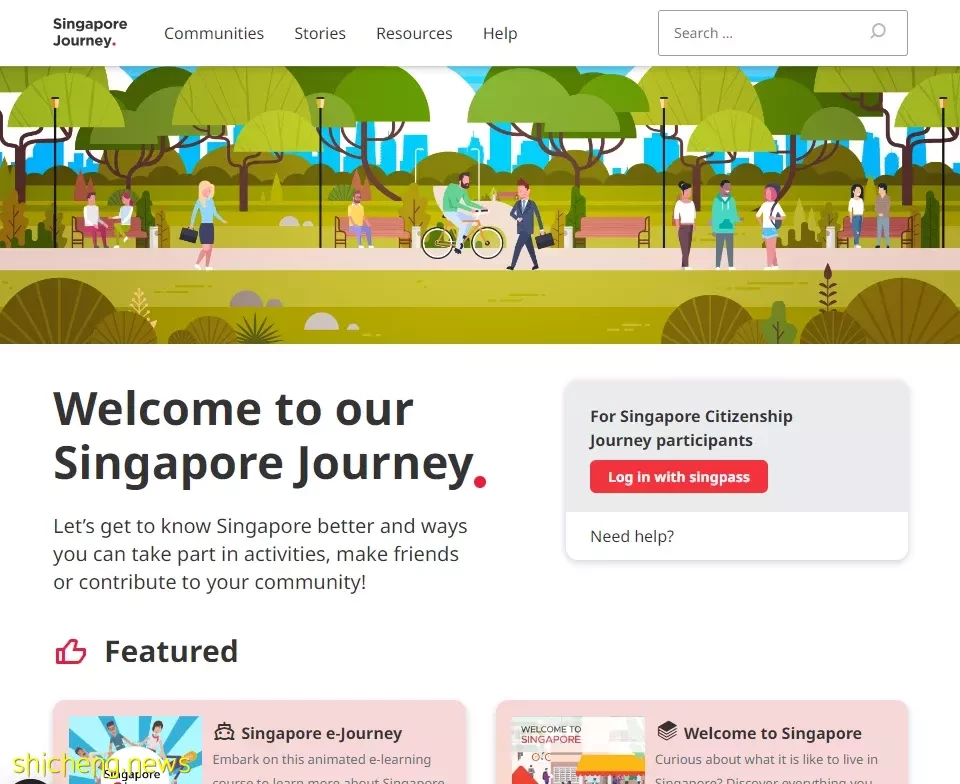Click the Need help? link
This screenshot has height=784, width=960.
pos(632,536)
